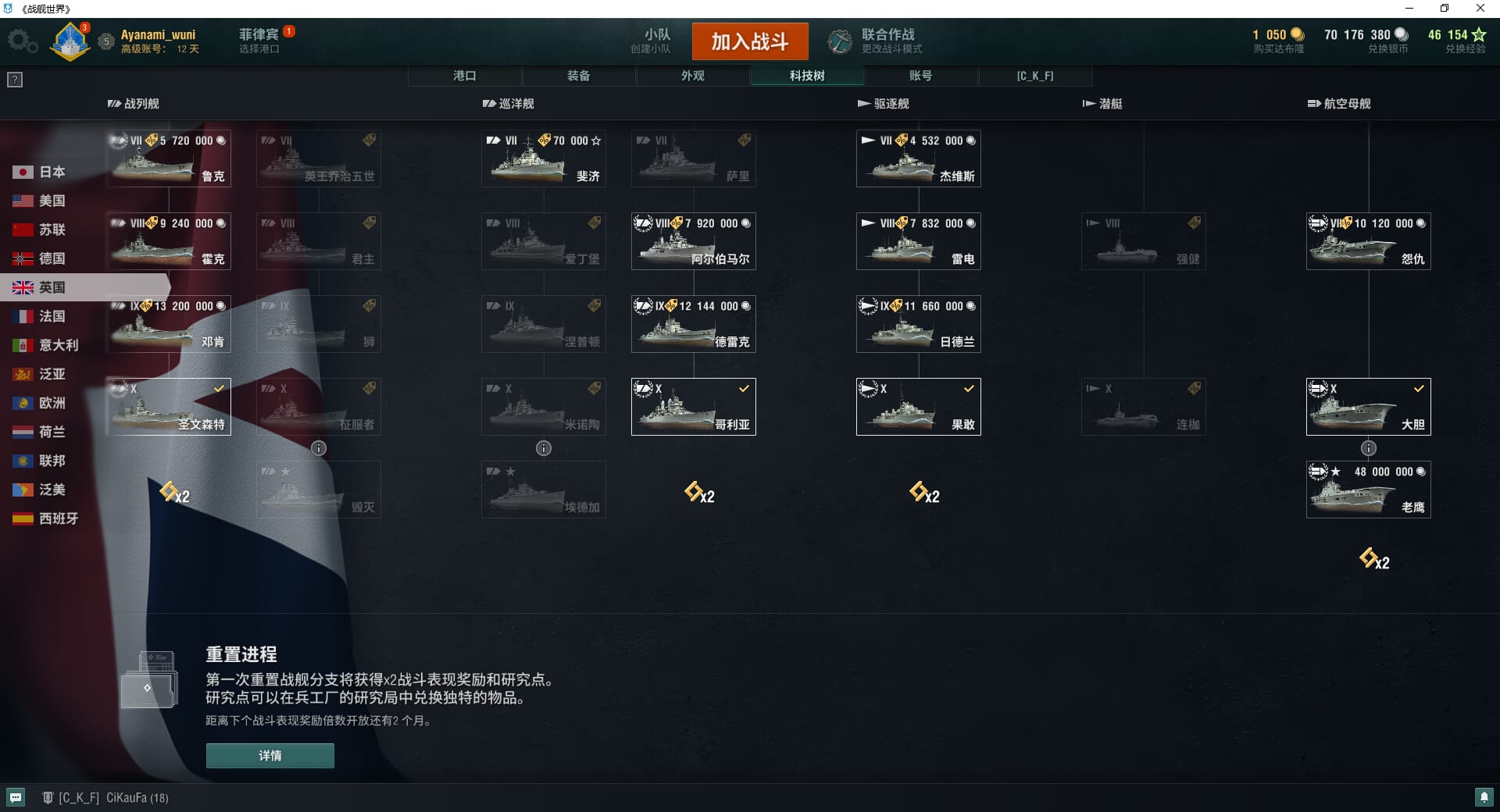Switch to the 装备 tab
Screen dimensions: 1500x812
tap(579, 76)
